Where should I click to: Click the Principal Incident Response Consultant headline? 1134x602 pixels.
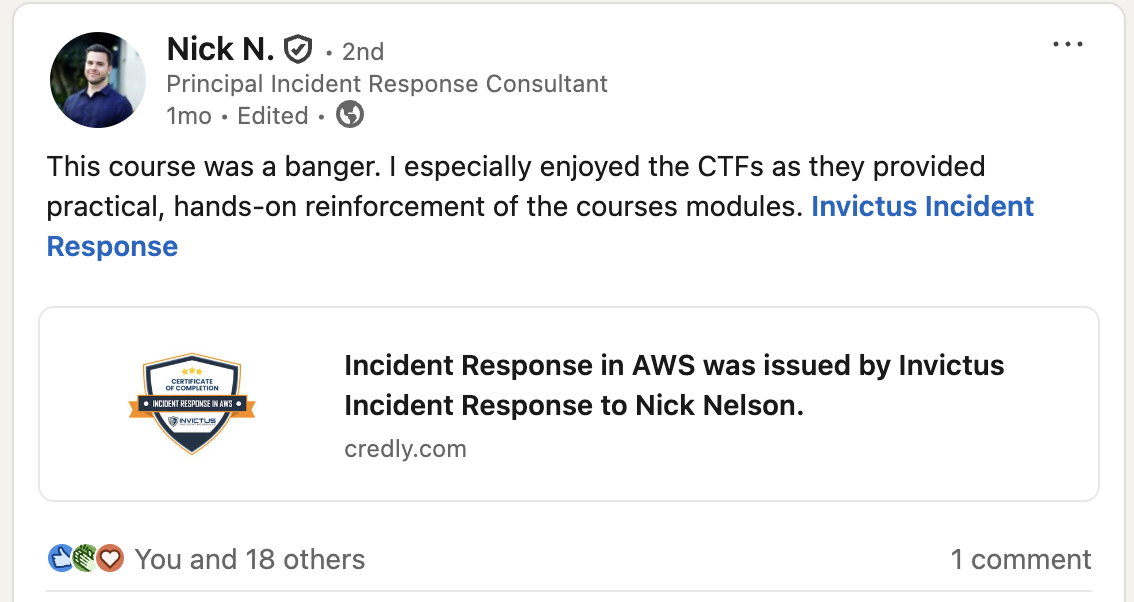click(386, 84)
